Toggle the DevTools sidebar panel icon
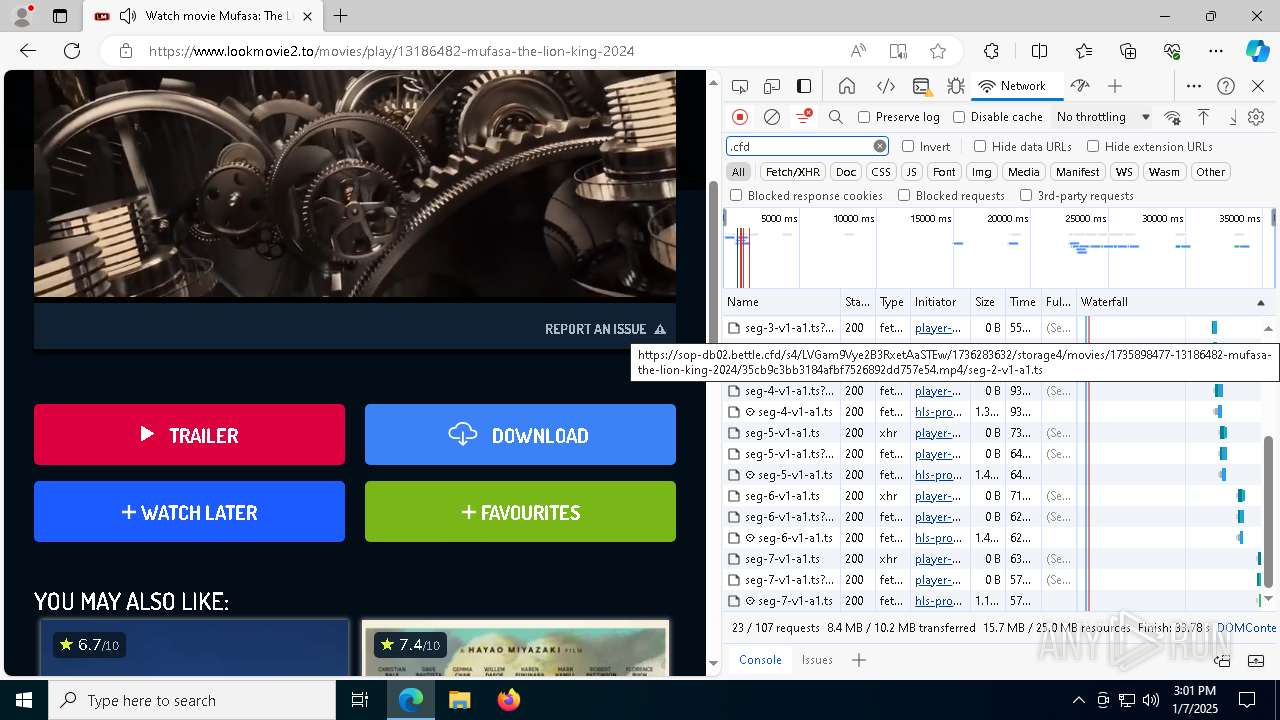Screen dimensions: 1280x720 pyautogui.click(x=804, y=86)
